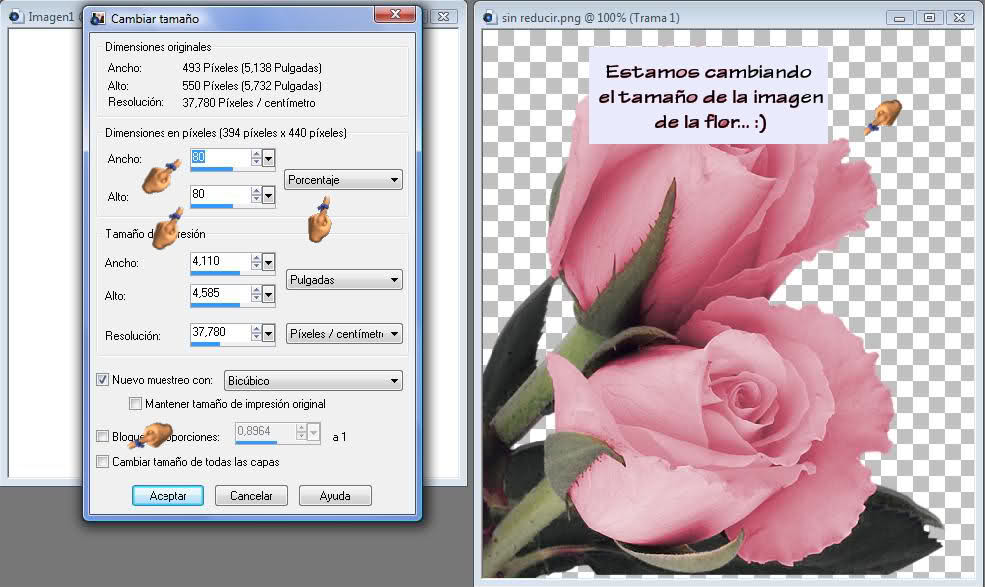This screenshot has width=985, height=587.
Task: Open slider popup arrow beside pixel-dimensions Ancho field
Action: (x=268, y=158)
